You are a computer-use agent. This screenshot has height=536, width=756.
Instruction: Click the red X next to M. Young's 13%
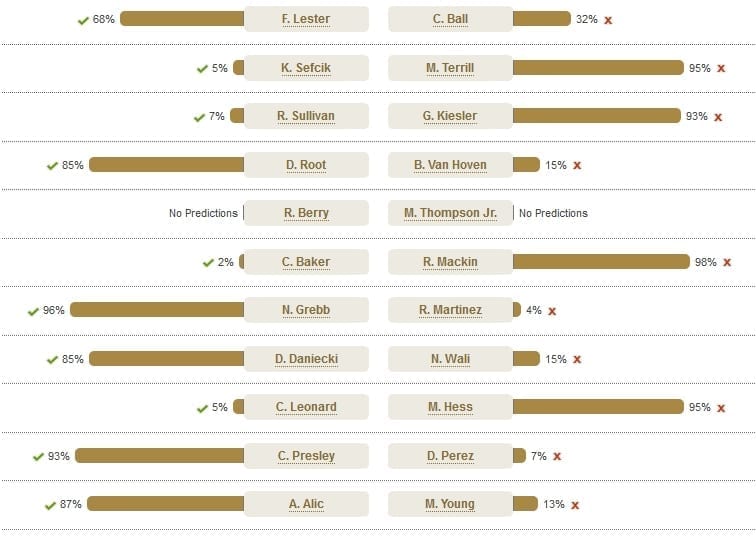(x=575, y=505)
